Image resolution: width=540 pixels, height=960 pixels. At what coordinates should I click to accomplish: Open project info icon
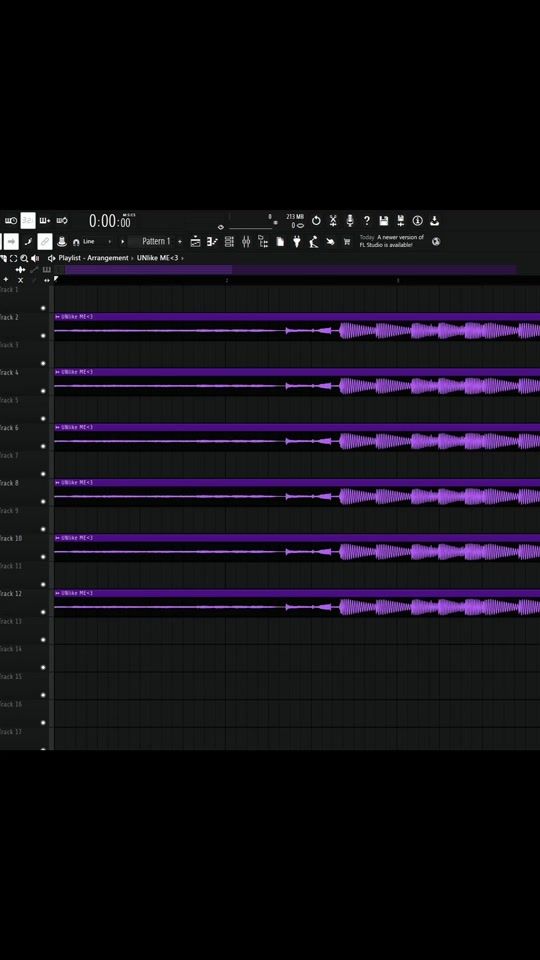coord(418,220)
